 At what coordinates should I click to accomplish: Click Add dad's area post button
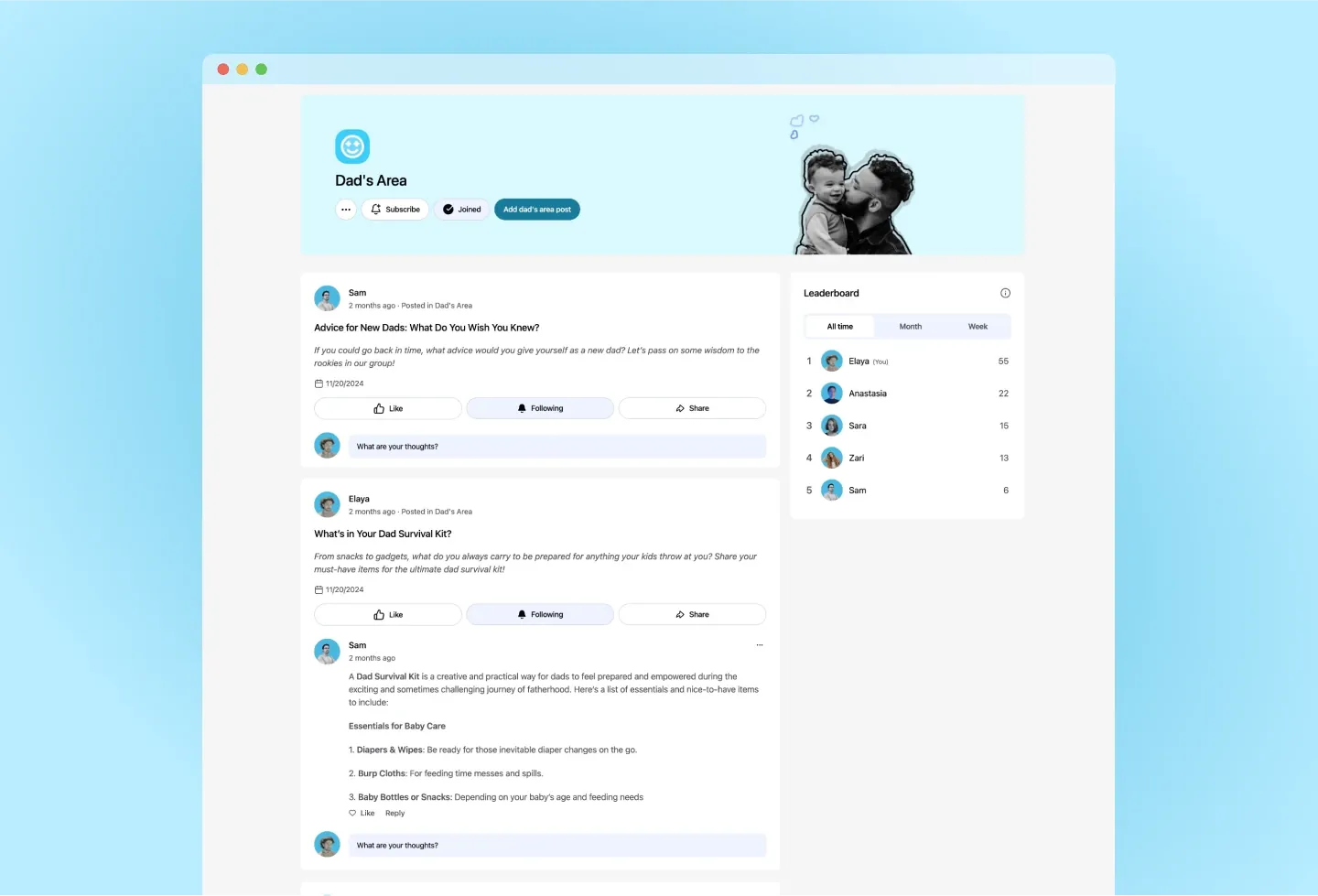click(x=537, y=210)
